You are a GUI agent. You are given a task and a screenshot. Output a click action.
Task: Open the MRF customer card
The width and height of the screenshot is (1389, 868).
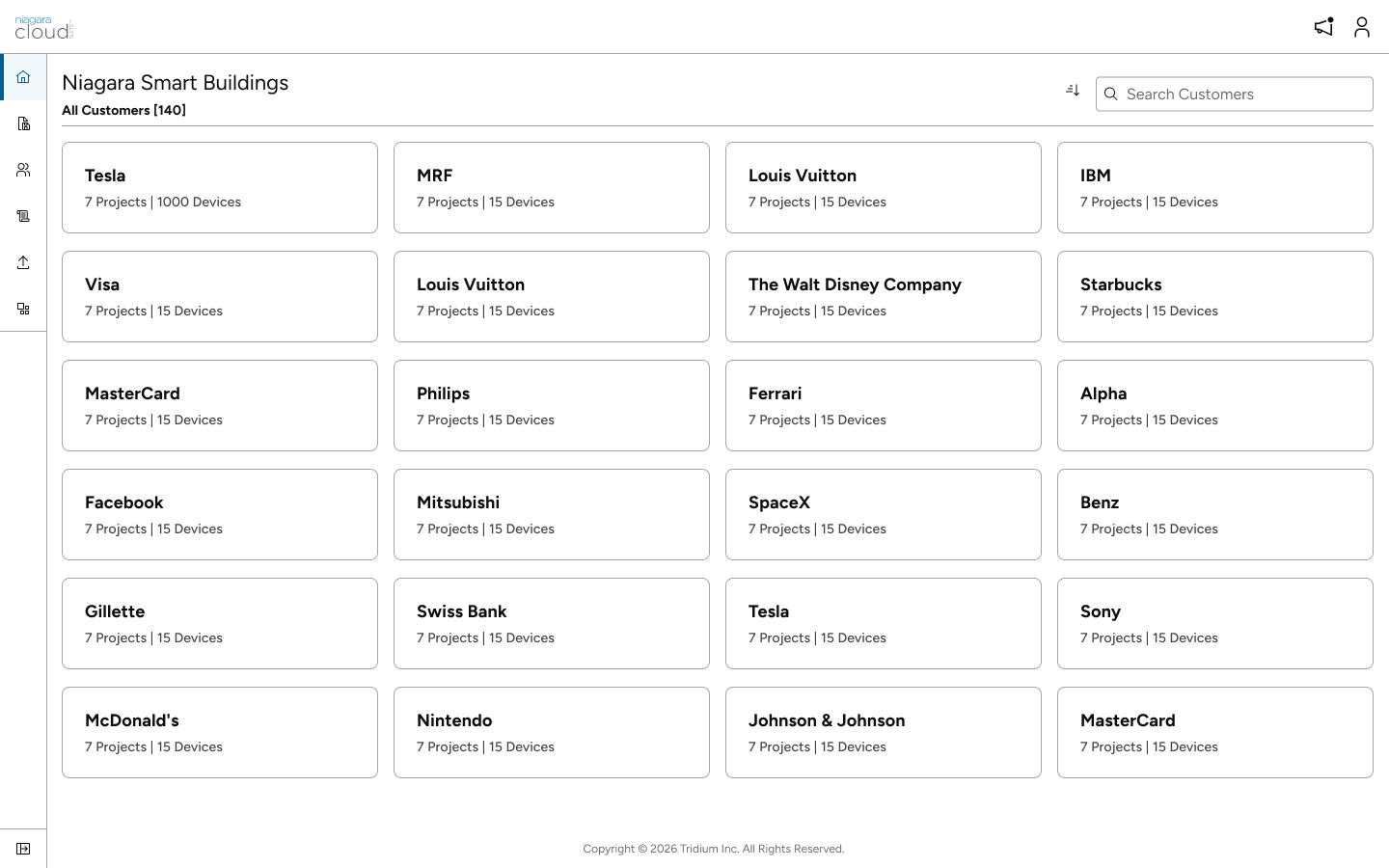point(552,187)
